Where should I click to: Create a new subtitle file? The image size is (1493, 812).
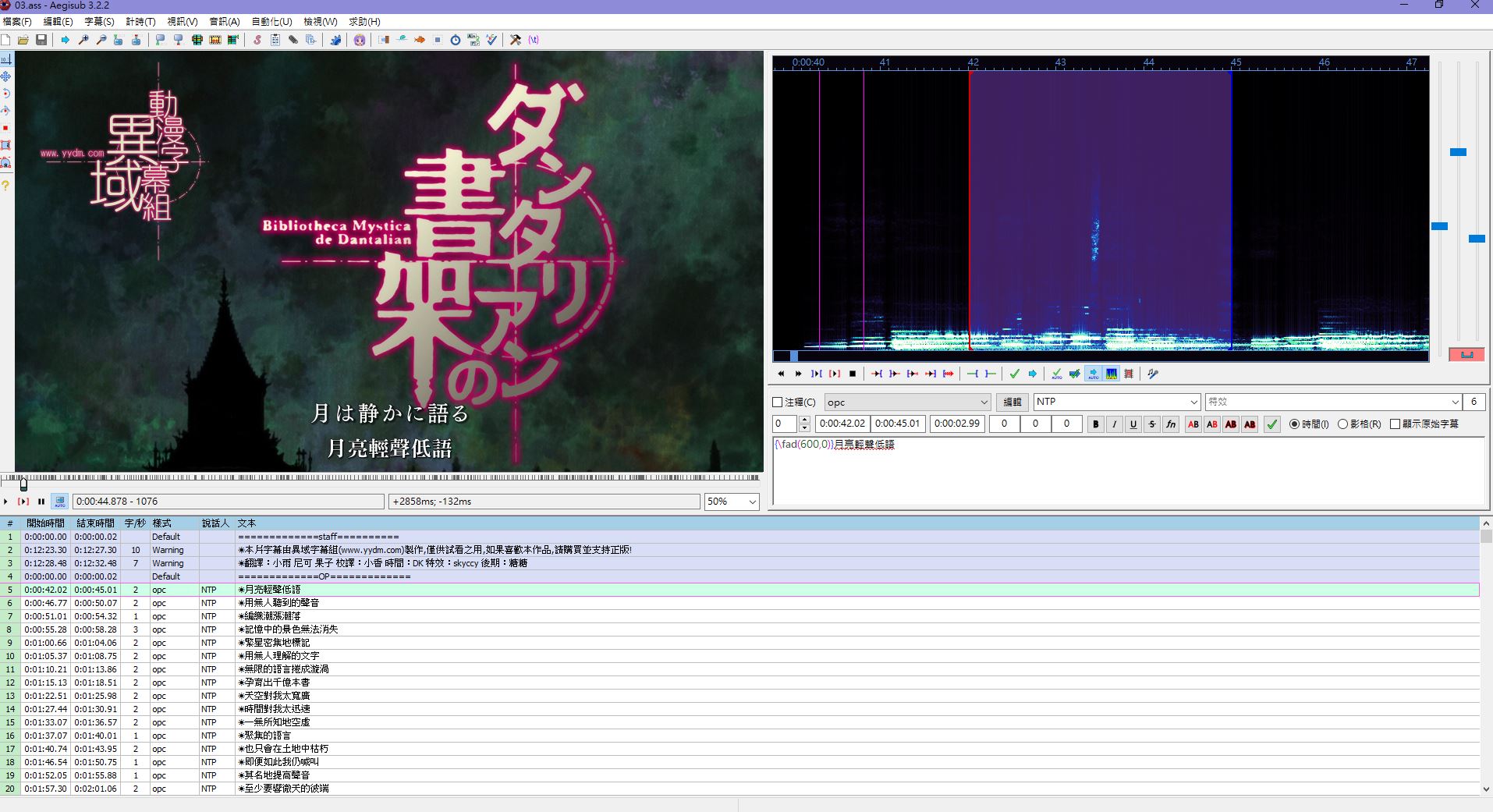tap(6, 40)
